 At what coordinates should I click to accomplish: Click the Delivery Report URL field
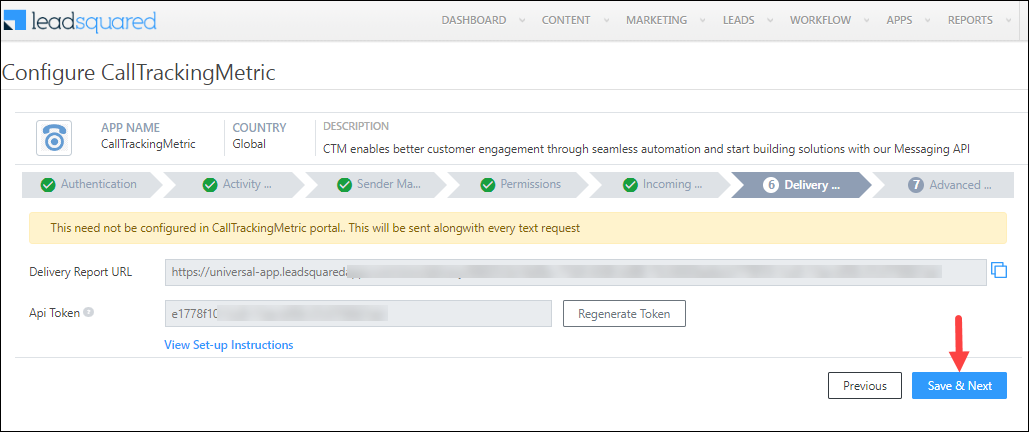(576, 272)
